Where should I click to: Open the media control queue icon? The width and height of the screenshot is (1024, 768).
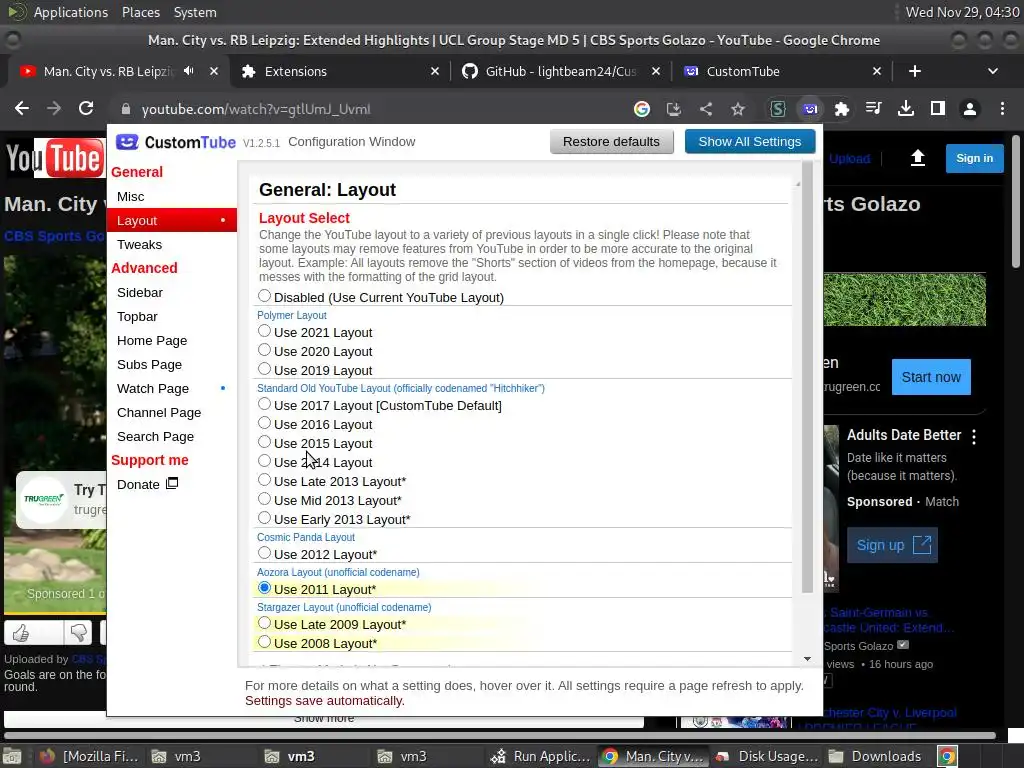click(873, 108)
